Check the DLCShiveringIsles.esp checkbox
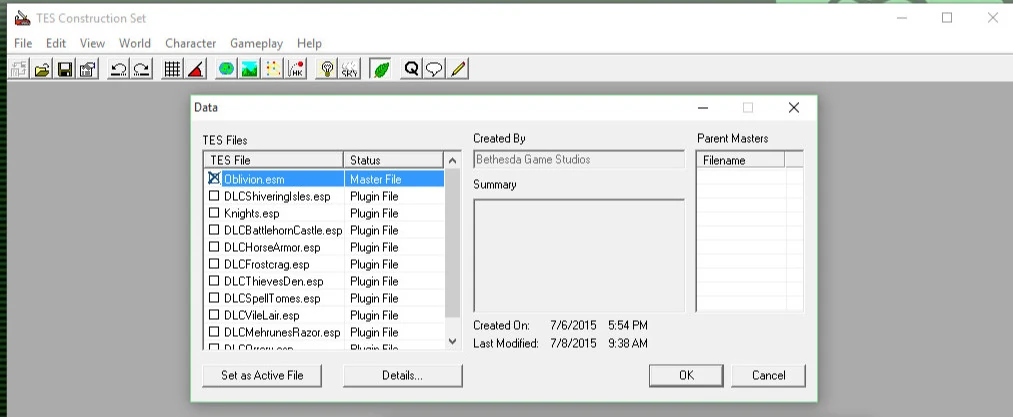 [x=214, y=195]
